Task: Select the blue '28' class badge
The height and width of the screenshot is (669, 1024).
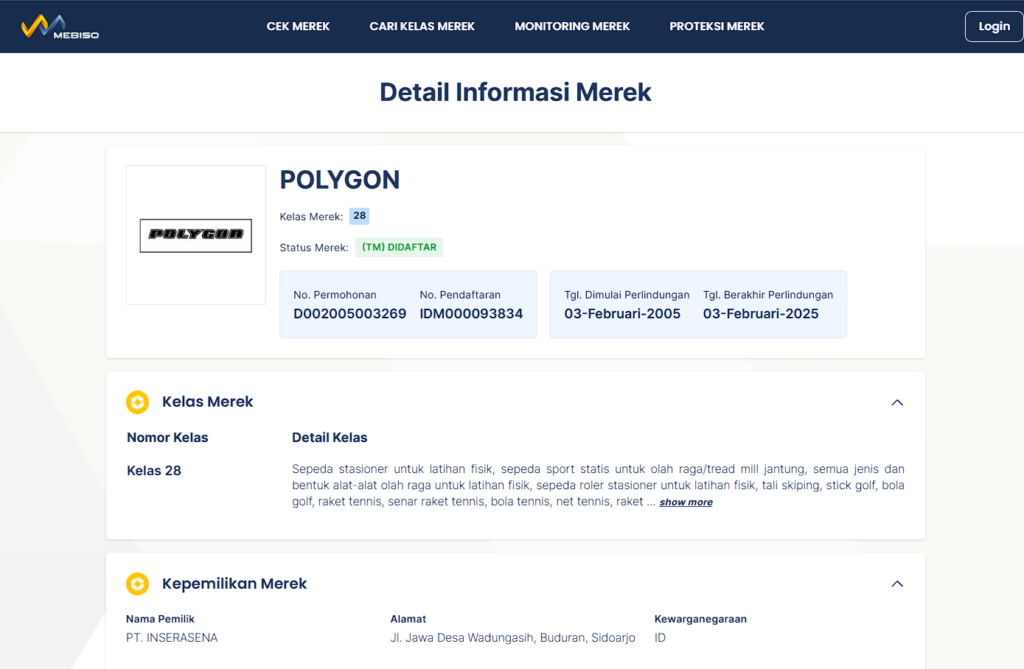Action: click(x=359, y=216)
